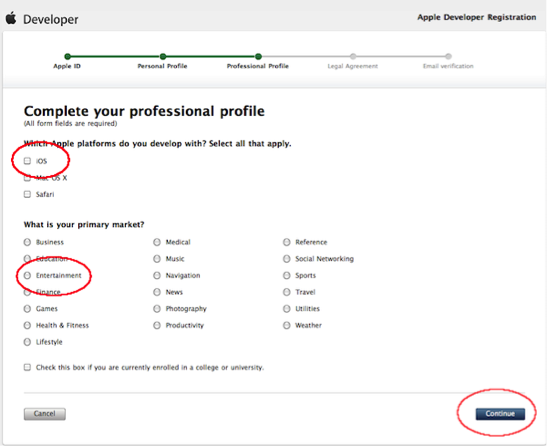Tick the enrolled in college checkbox
This screenshot has height=446, width=547.
27,367
